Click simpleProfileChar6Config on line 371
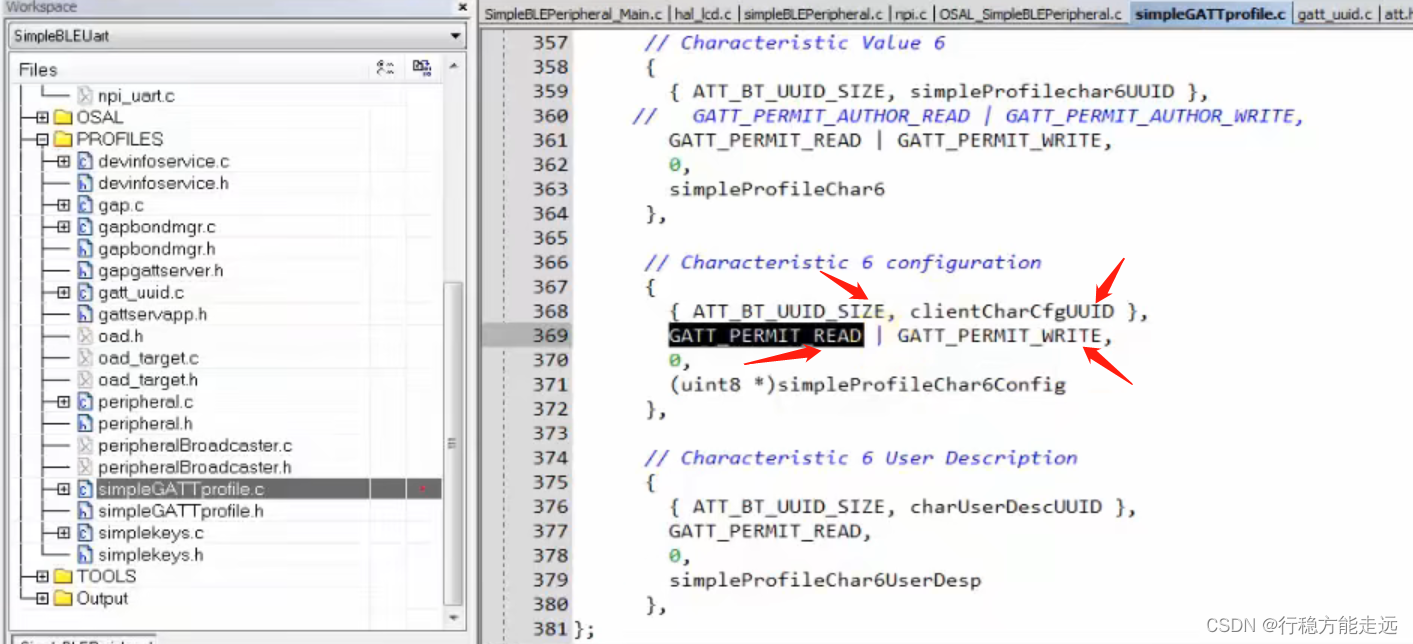 click(922, 385)
